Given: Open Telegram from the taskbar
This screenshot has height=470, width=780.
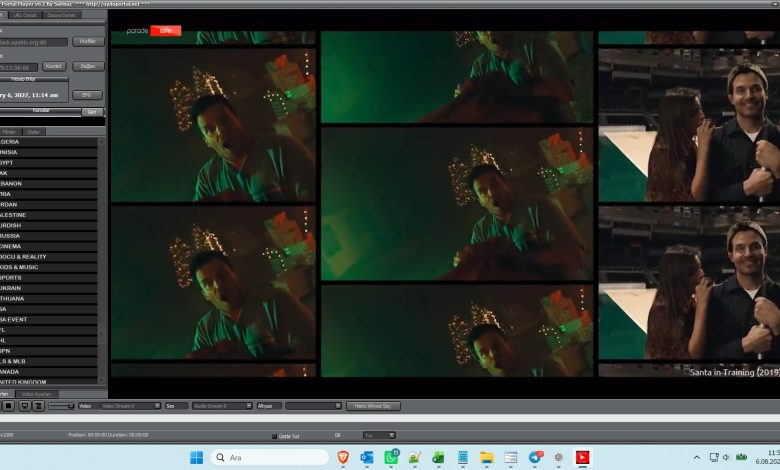Looking at the screenshot, I should coord(535,457).
